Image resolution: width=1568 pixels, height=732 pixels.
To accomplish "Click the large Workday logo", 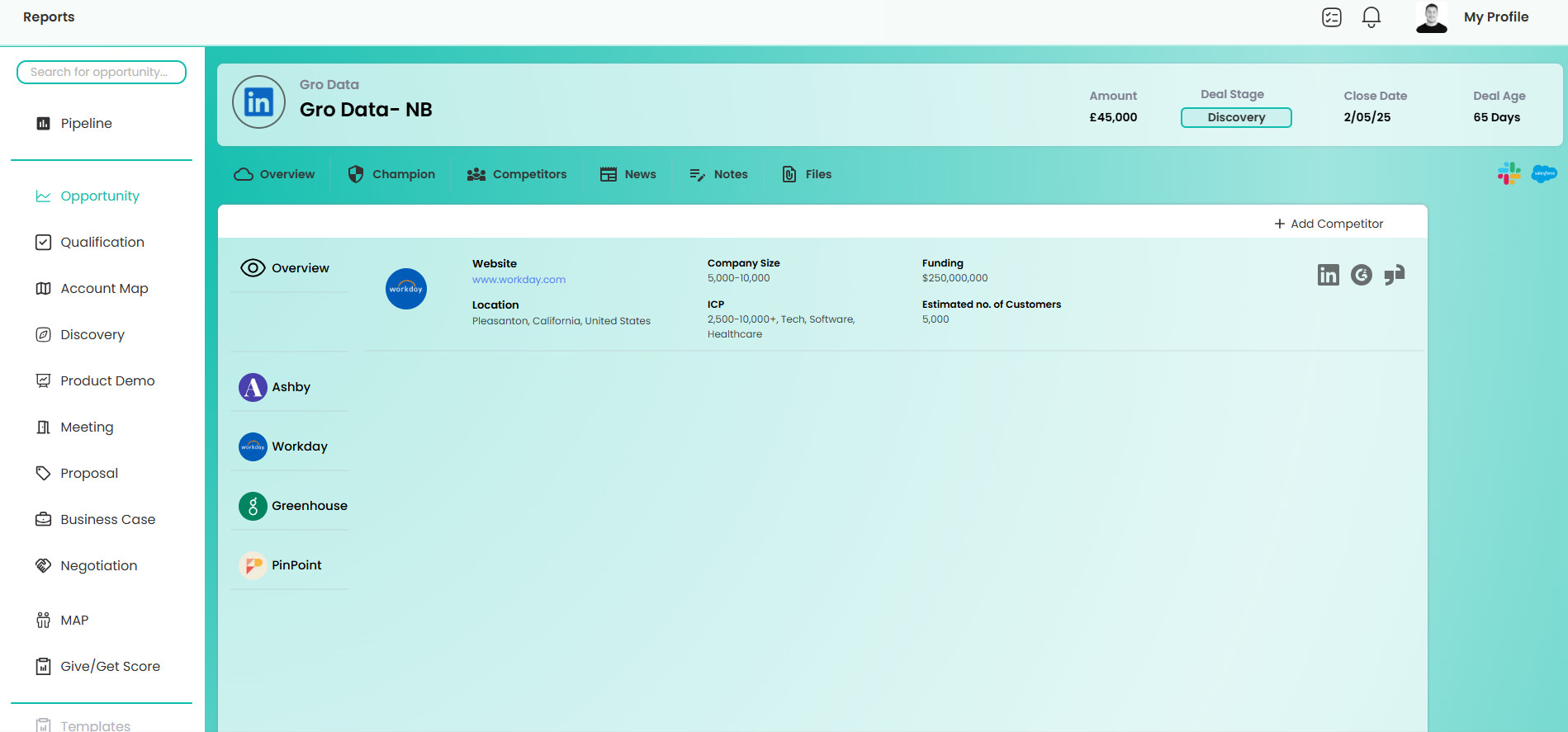I will click(406, 289).
